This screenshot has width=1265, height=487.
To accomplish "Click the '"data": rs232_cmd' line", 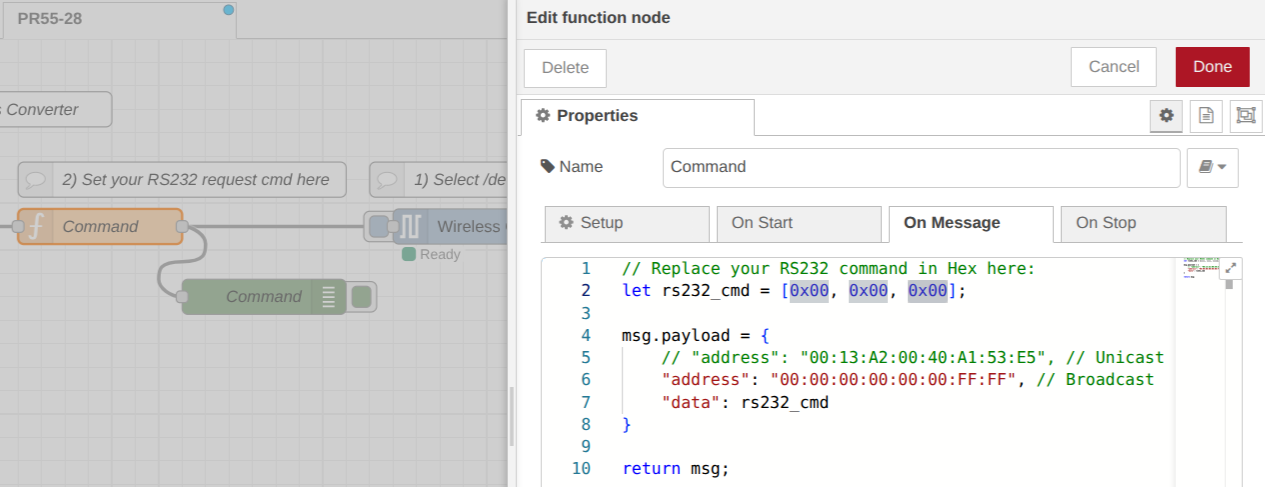I will (745, 403).
